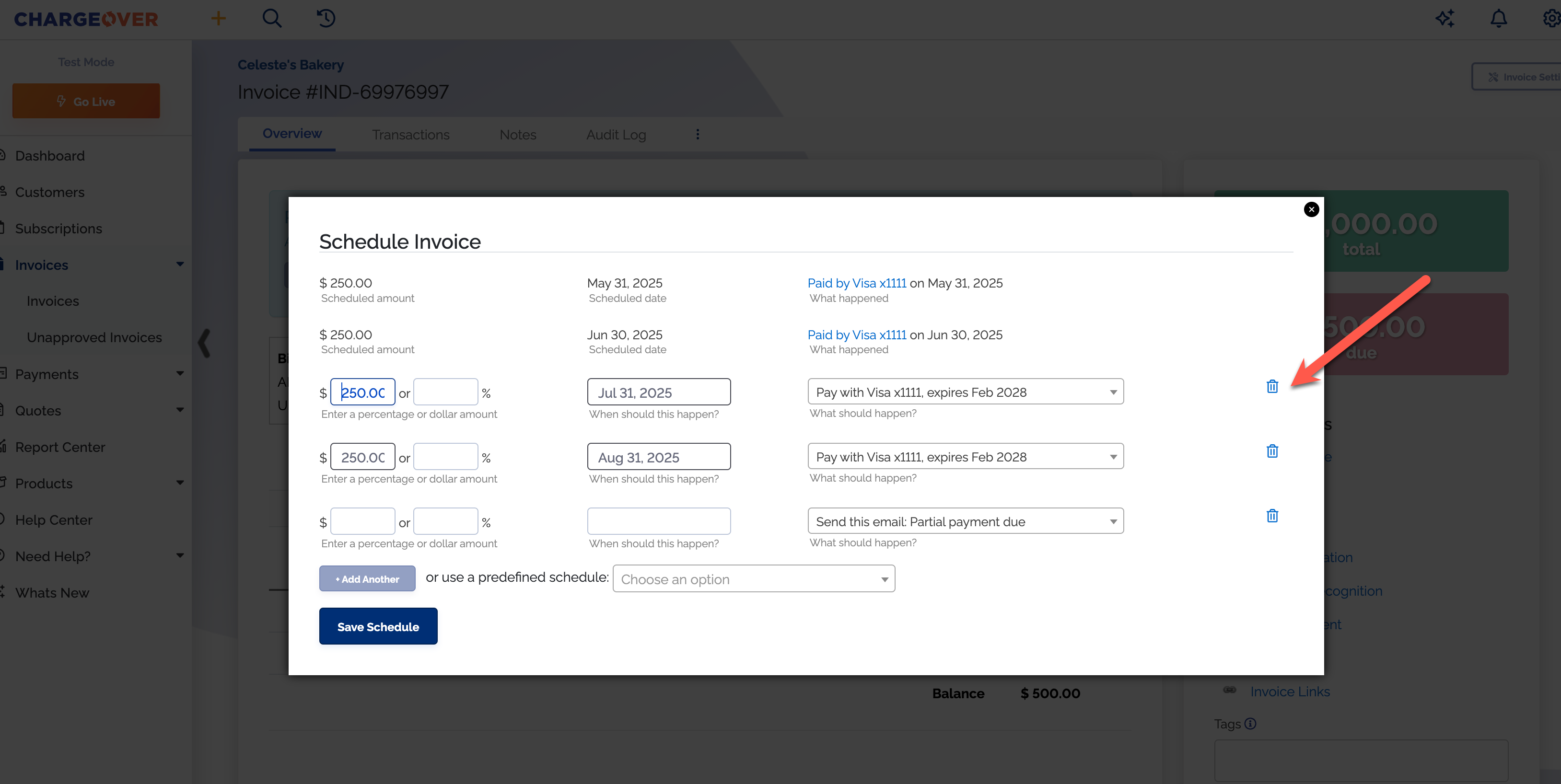Close the Schedule Invoice dialog

[1311, 209]
